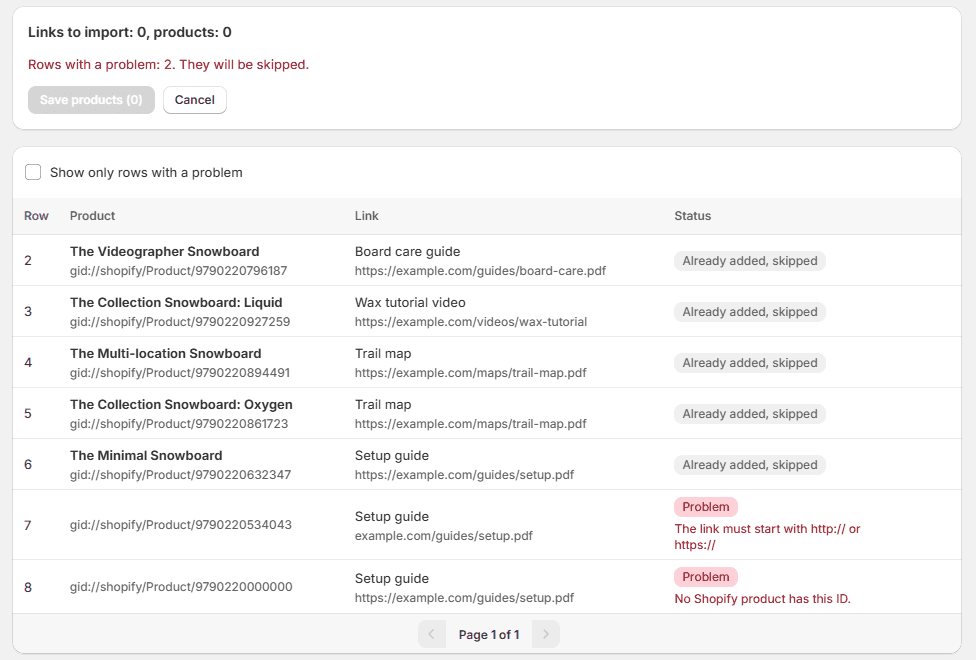Go to previous page arrow
The width and height of the screenshot is (976, 660).
(431, 634)
